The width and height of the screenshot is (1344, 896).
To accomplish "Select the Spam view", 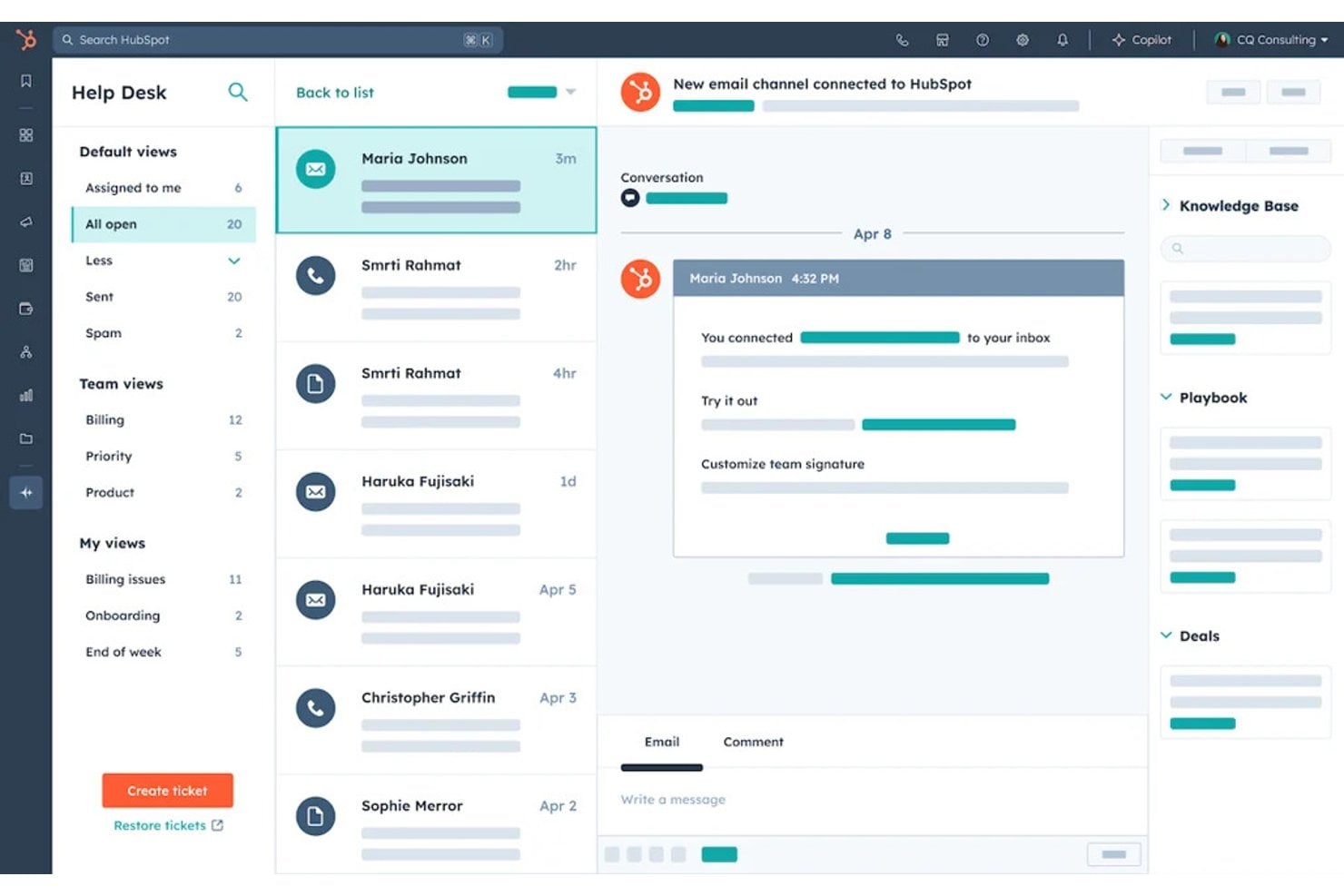I will pos(163,333).
